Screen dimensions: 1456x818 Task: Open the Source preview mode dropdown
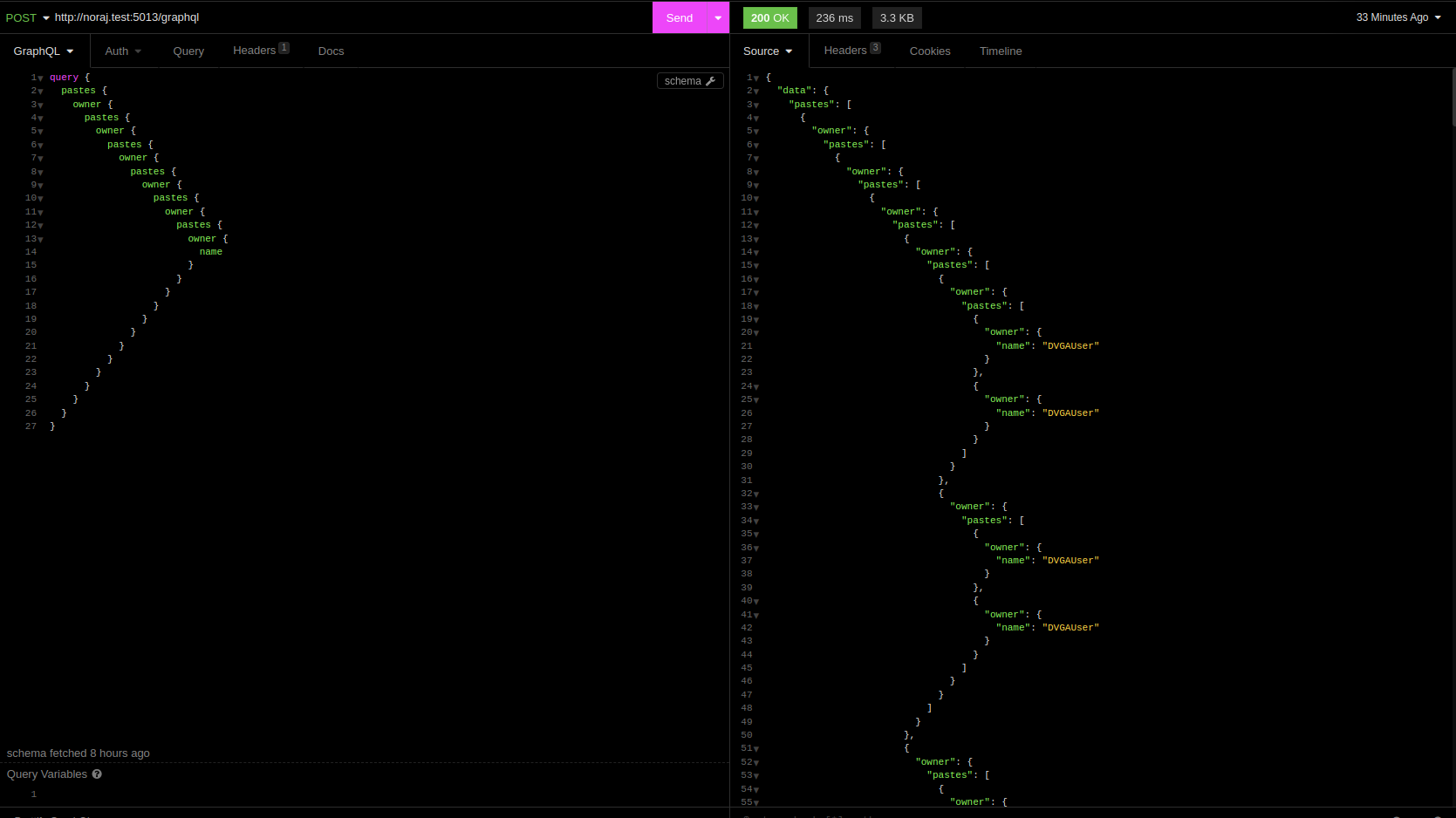click(768, 51)
